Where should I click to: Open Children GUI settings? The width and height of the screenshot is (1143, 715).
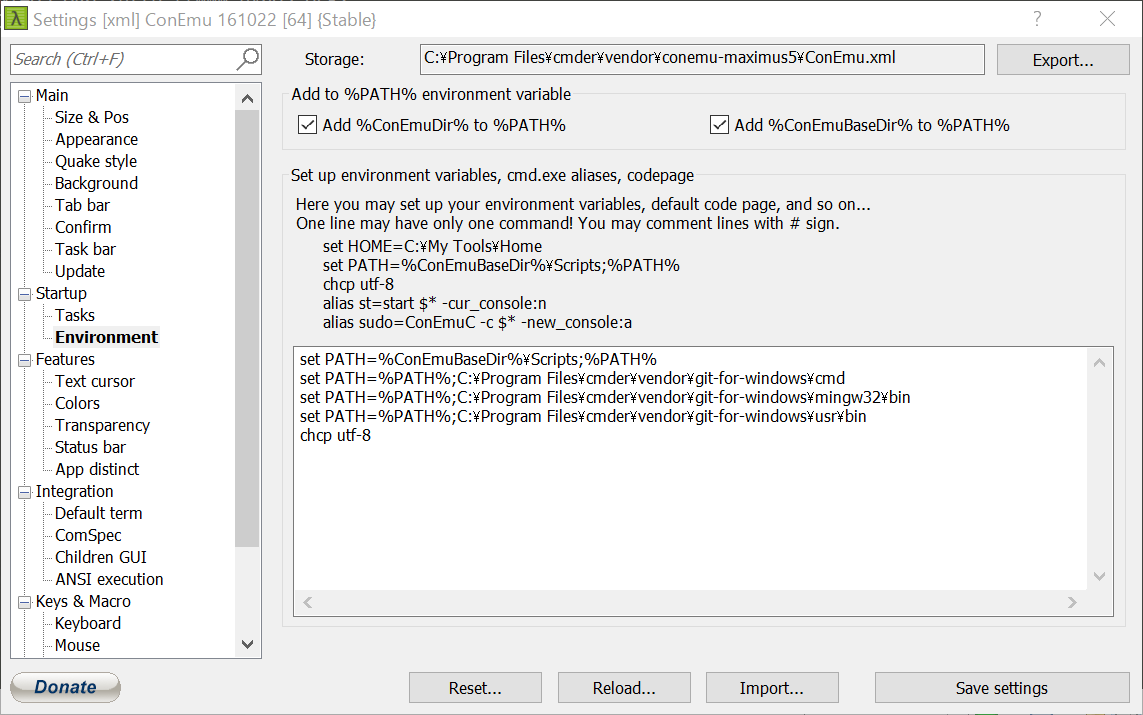click(101, 557)
